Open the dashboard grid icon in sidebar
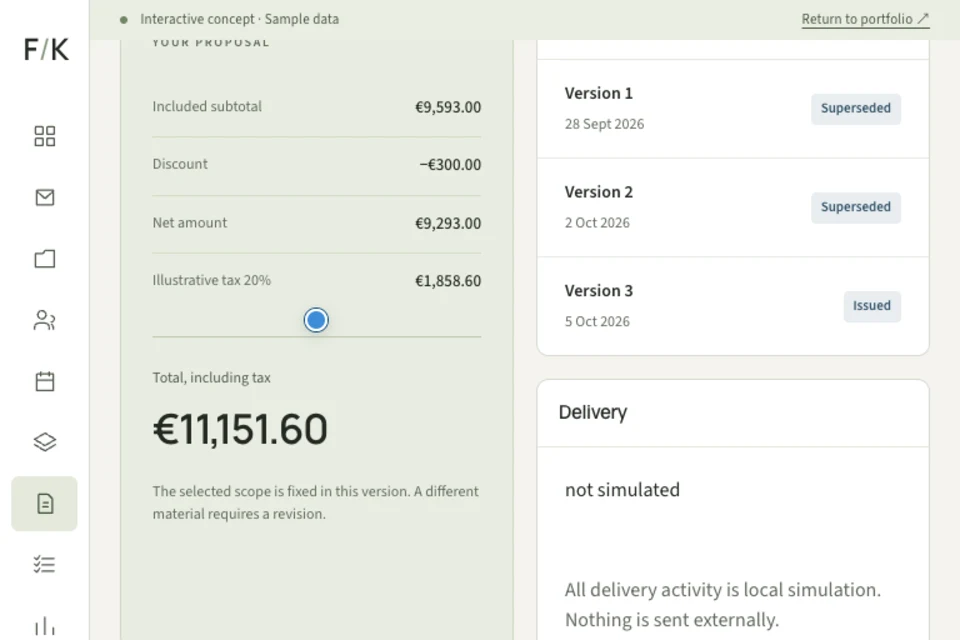The height and width of the screenshot is (640, 960). click(45, 136)
